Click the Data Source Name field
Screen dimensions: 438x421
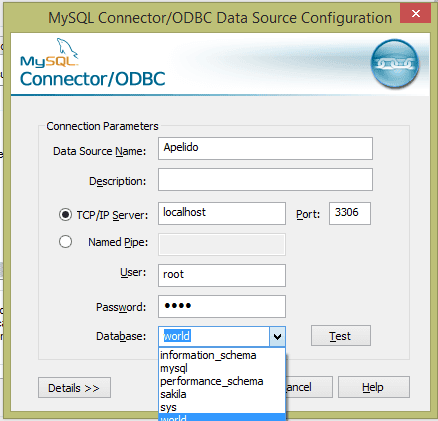[x=265, y=148]
